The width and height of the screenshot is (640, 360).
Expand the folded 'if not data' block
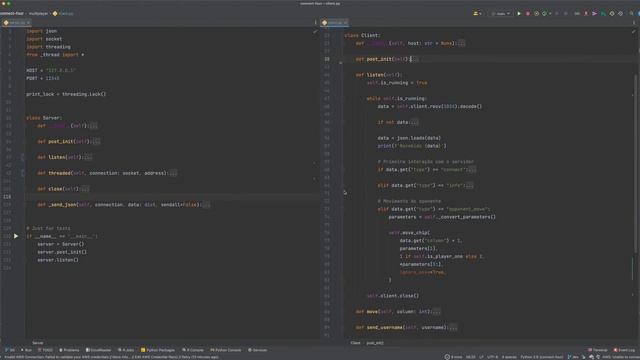coord(414,122)
